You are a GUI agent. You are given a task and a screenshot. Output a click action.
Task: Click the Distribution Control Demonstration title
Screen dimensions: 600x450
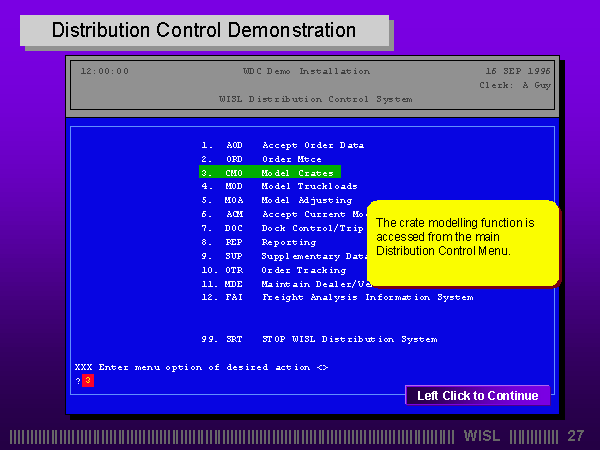(x=204, y=30)
